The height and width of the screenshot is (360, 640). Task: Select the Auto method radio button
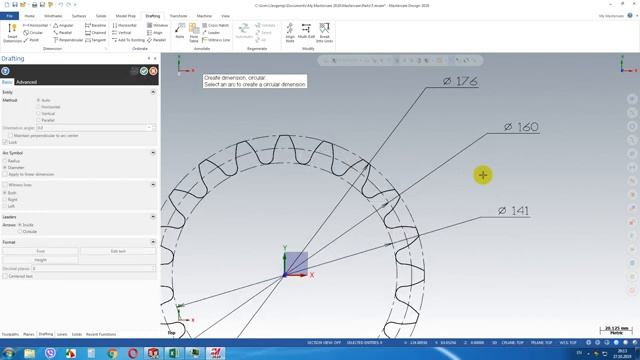pos(38,100)
